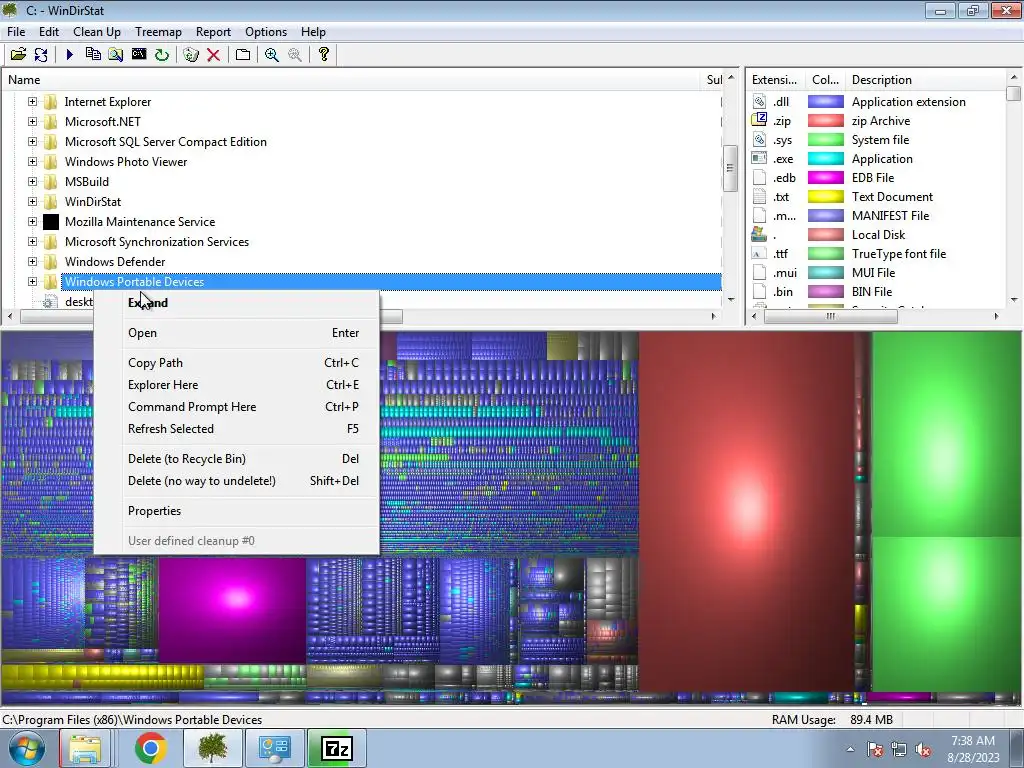Choose Open in the context menu
Image resolution: width=1024 pixels, height=768 pixels.
click(236, 333)
